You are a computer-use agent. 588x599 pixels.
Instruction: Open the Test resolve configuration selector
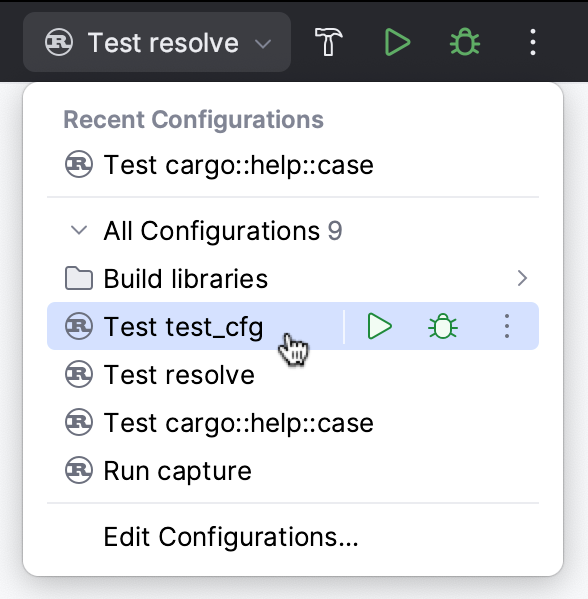[x=157, y=42]
